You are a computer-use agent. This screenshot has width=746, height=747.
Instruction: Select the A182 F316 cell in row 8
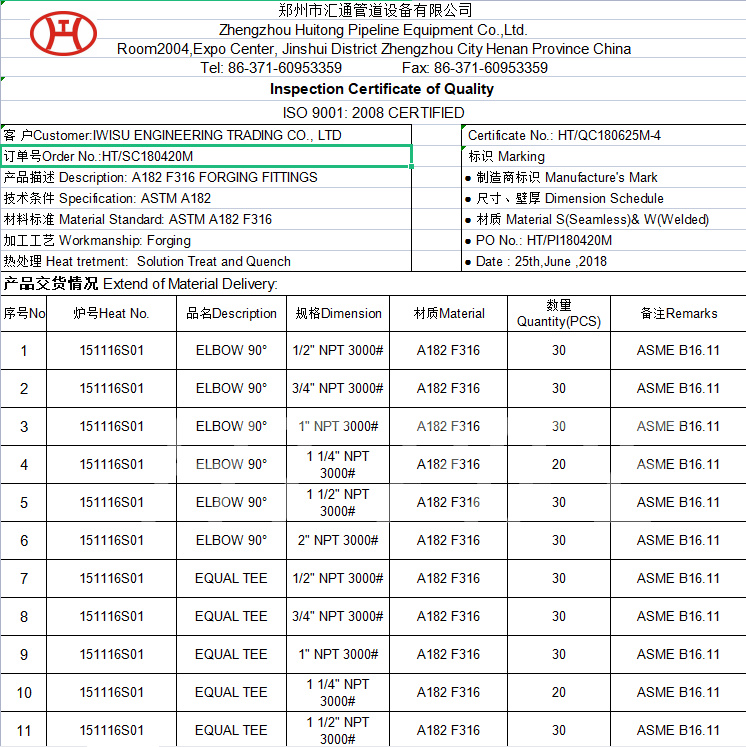pyautogui.click(x=449, y=616)
